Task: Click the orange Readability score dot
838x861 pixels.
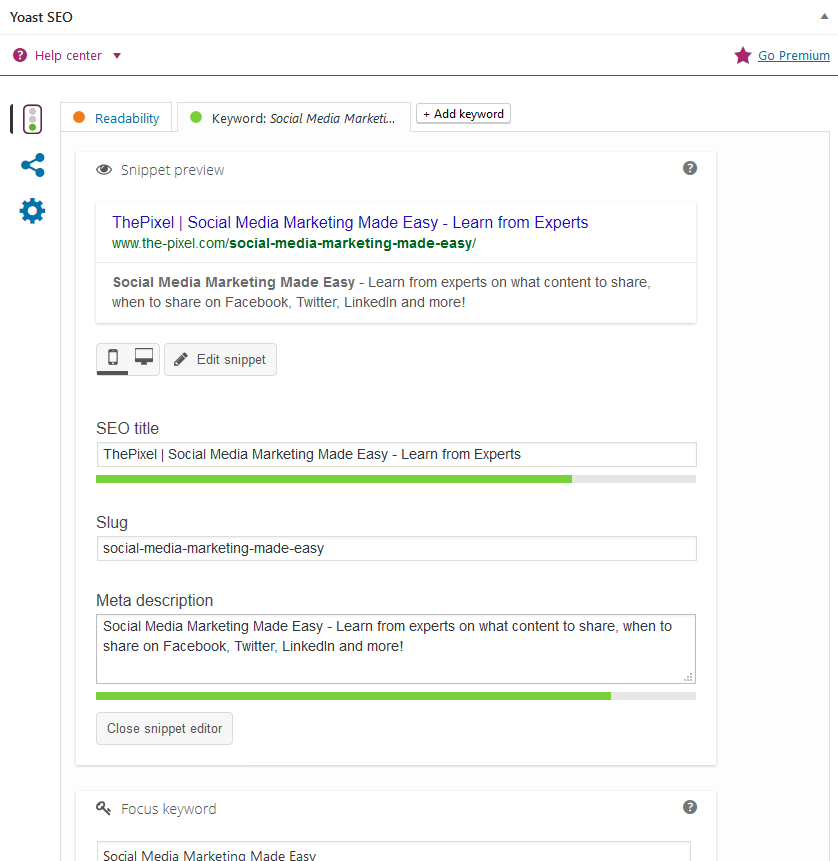Action: click(79, 117)
